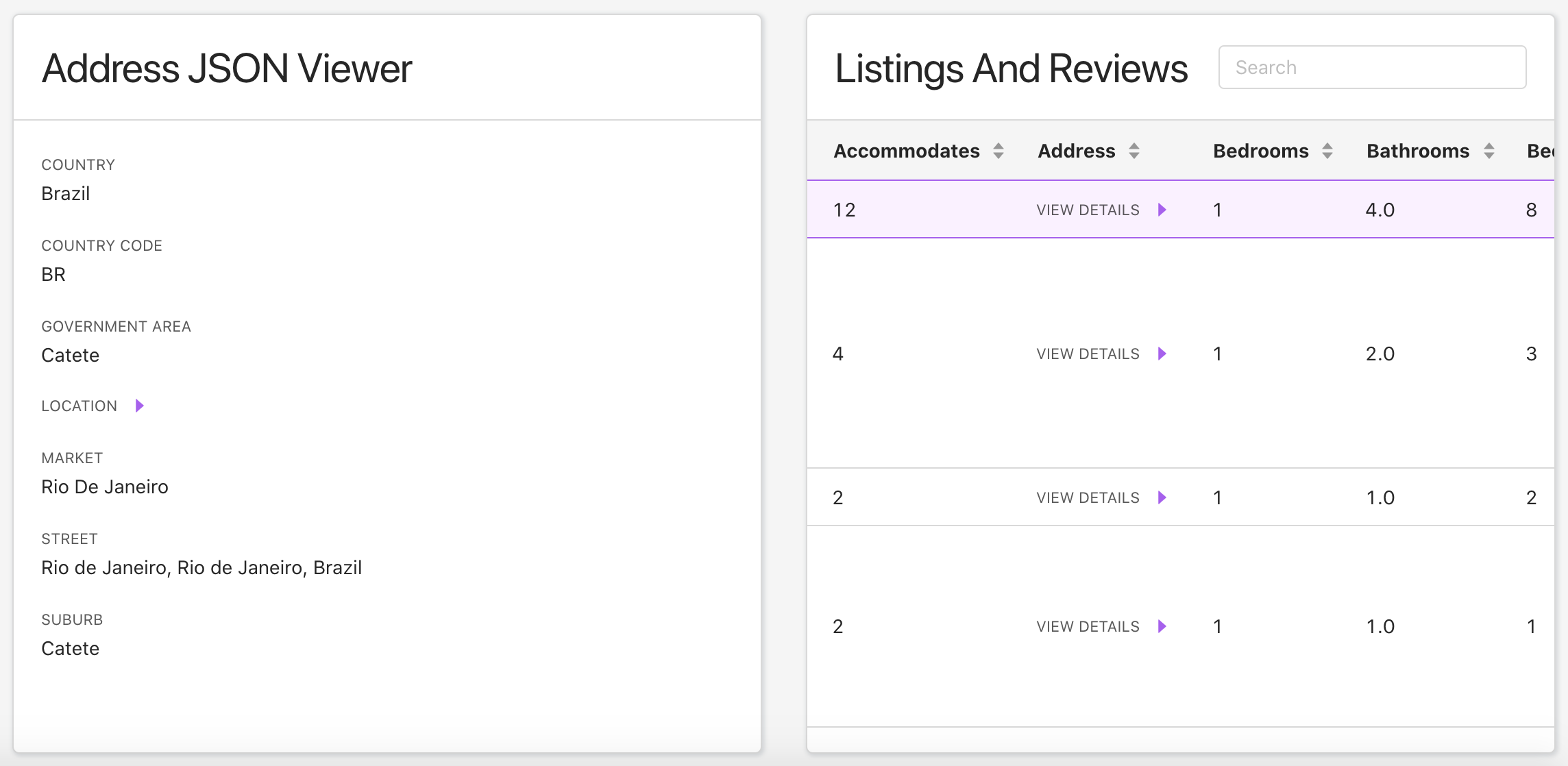Image resolution: width=1568 pixels, height=766 pixels.
Task: Open VIEW DETAILS for row with 3 beds
Action: coord(1088,354)
